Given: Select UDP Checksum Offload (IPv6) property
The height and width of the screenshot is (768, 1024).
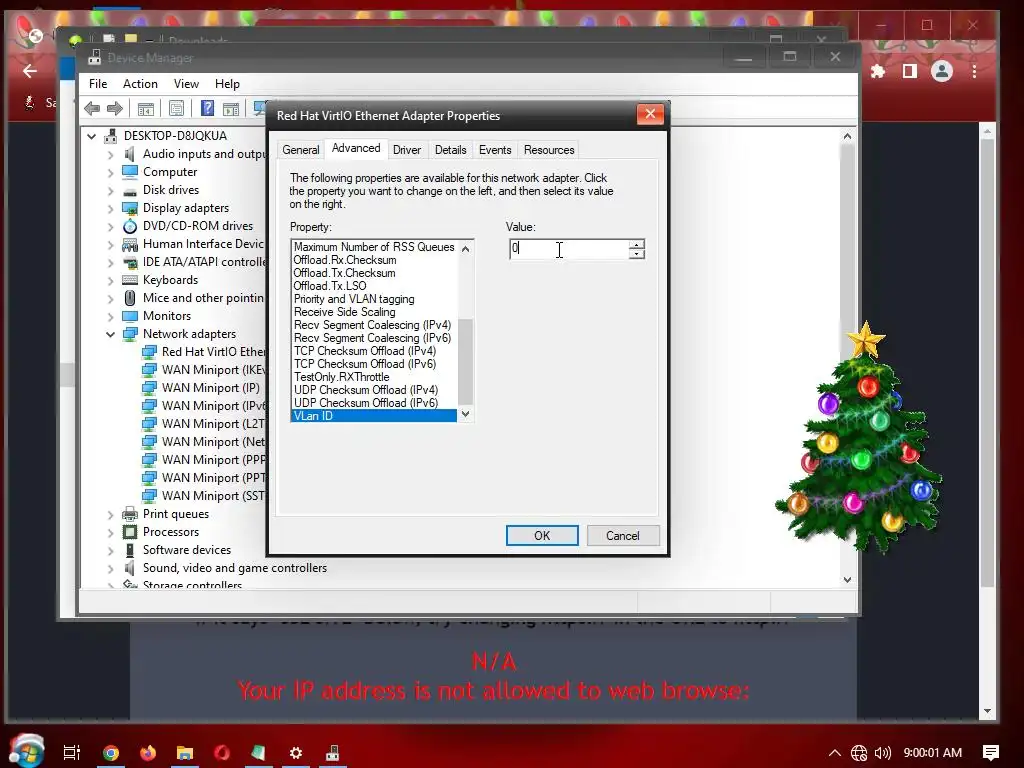Looking at the screenshot, I should tap(374, 403).
